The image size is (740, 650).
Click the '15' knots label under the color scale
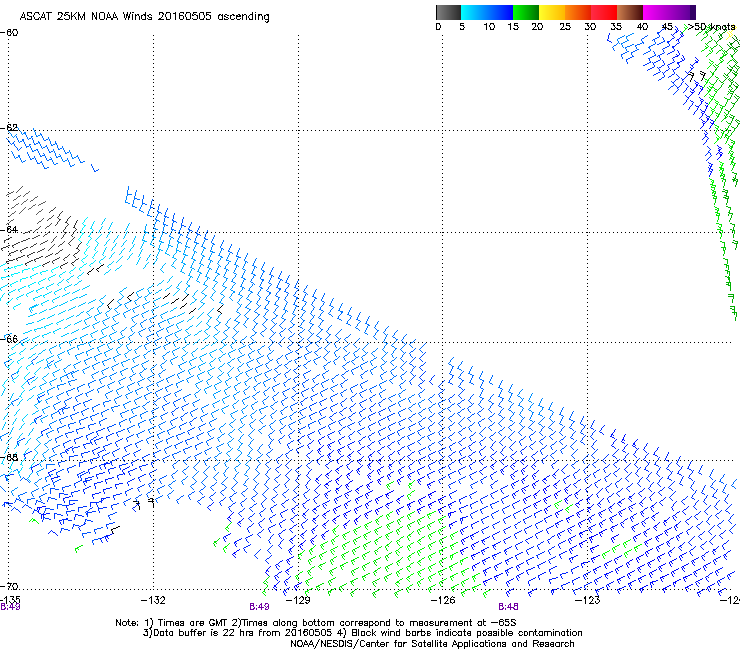(x=513, y=27)
